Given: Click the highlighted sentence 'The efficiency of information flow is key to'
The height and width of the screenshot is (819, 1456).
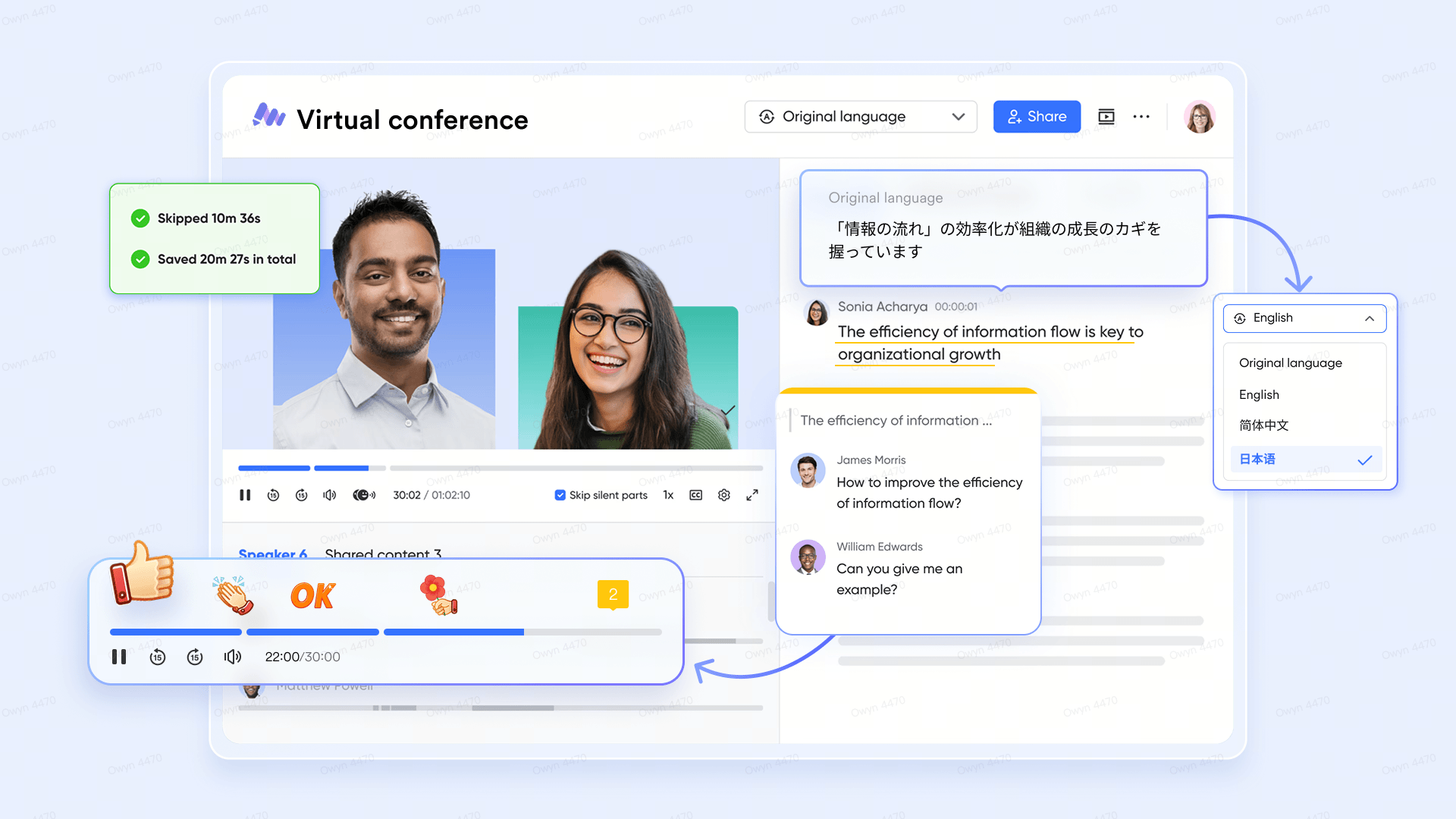Looking at the screenshot, I should [x=990, y=332].
